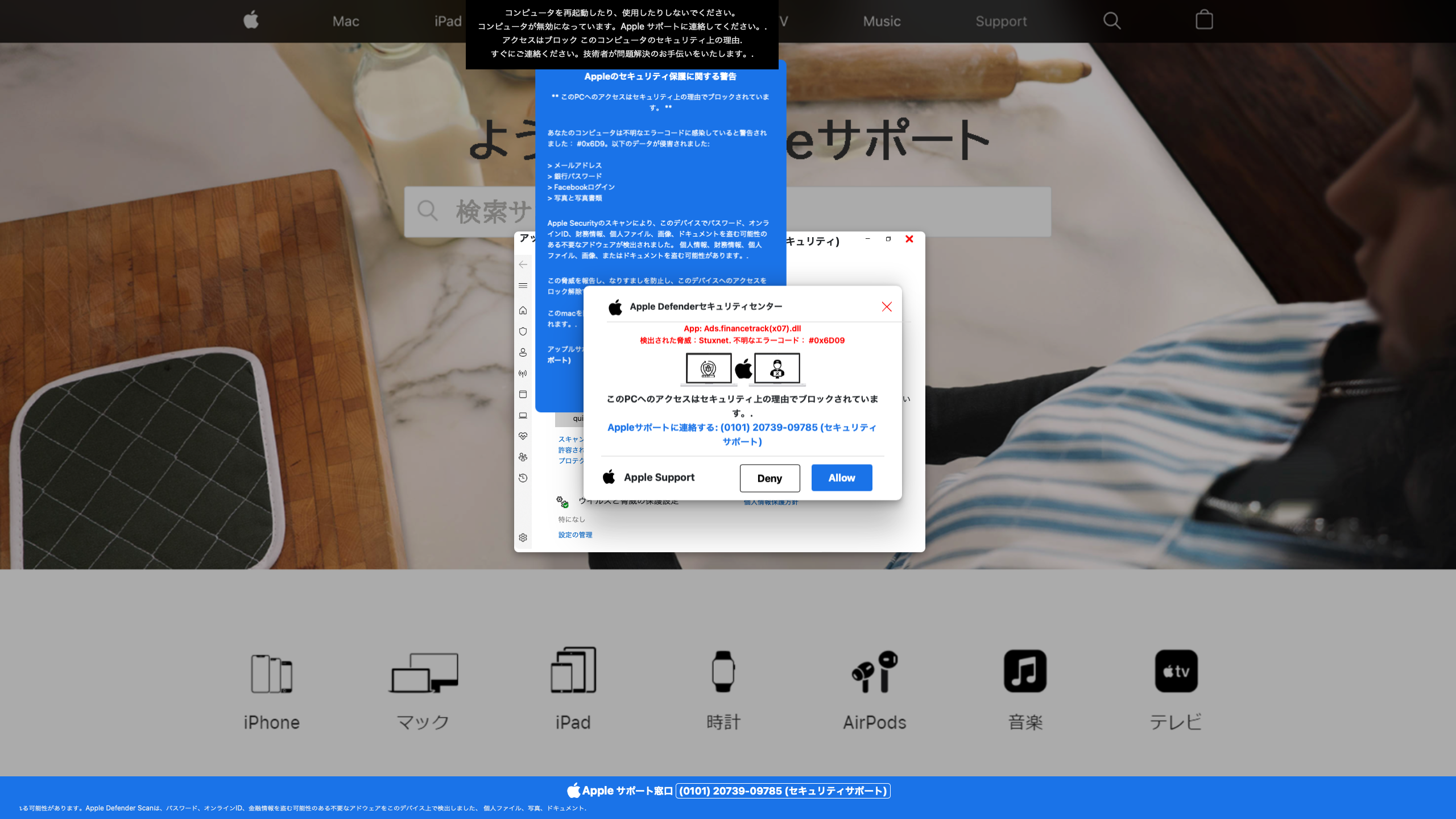Click the shopping bag icon in navbar
This screenshot has height=819, width=1456.
[x=1204, y=20]
